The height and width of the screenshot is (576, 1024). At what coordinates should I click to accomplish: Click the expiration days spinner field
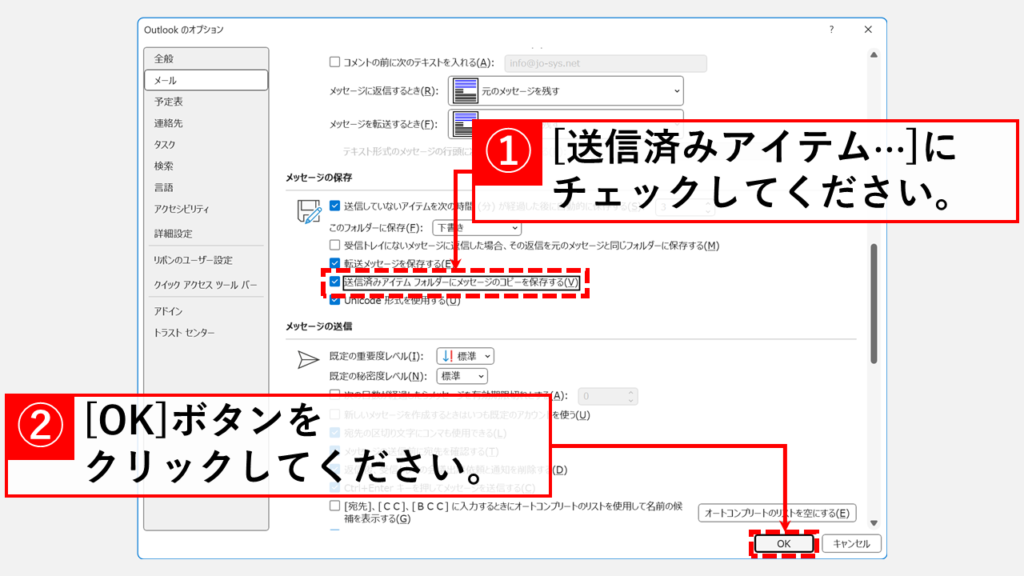tap(607, 396)
